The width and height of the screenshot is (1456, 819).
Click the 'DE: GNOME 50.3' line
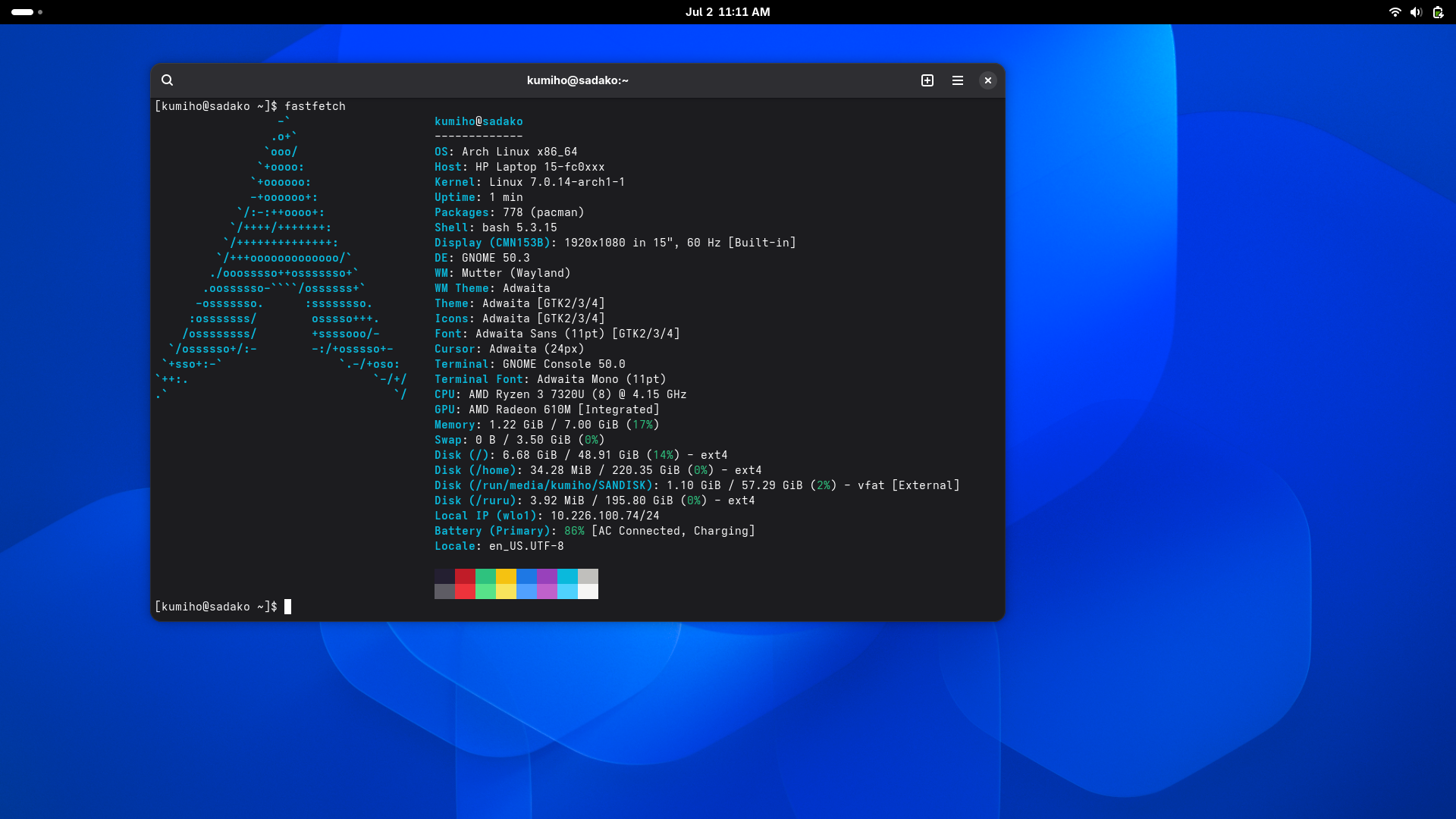coord(482,258)
